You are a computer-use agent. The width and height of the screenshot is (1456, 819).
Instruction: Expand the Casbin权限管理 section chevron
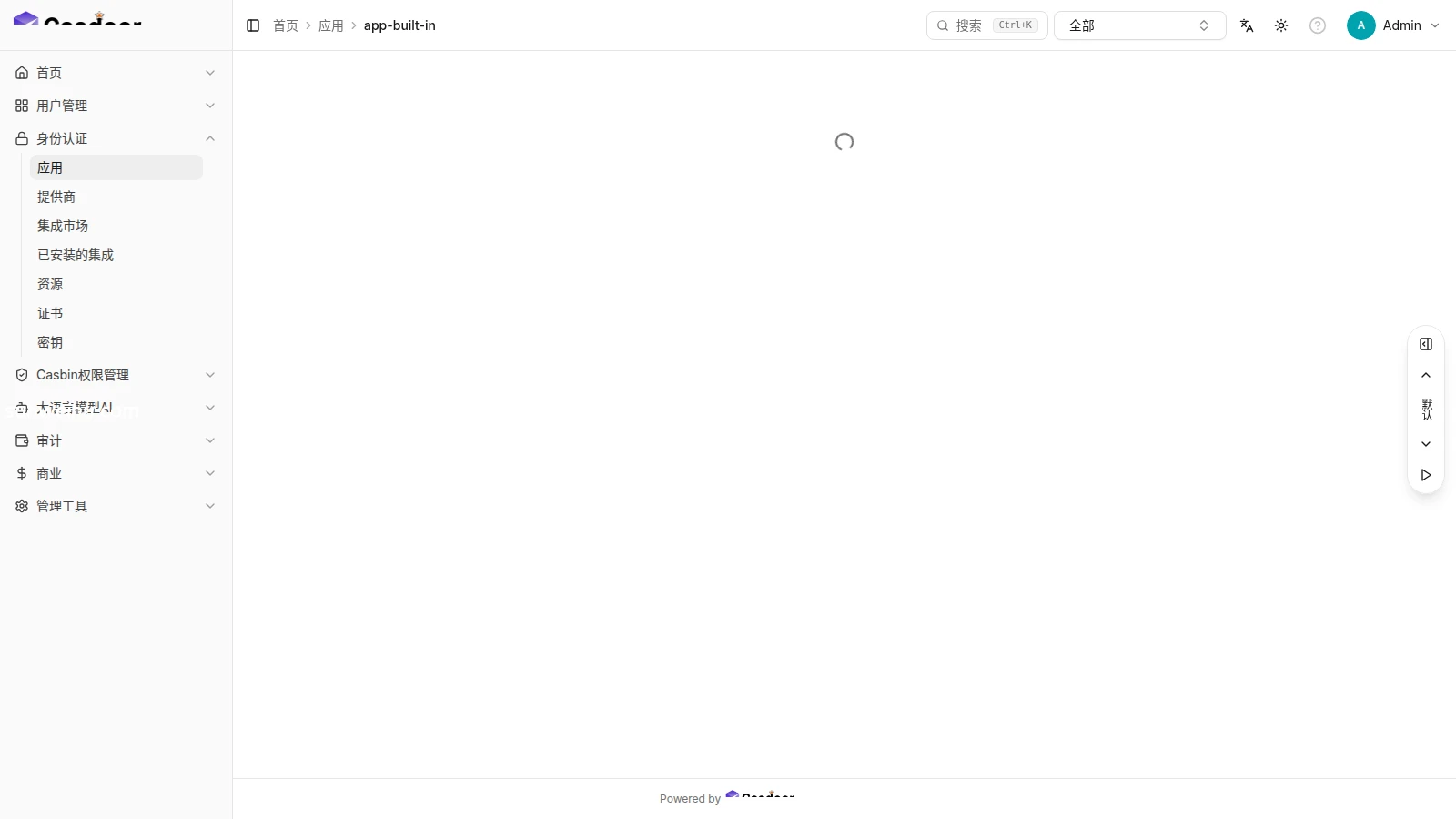tap(210, 375)
